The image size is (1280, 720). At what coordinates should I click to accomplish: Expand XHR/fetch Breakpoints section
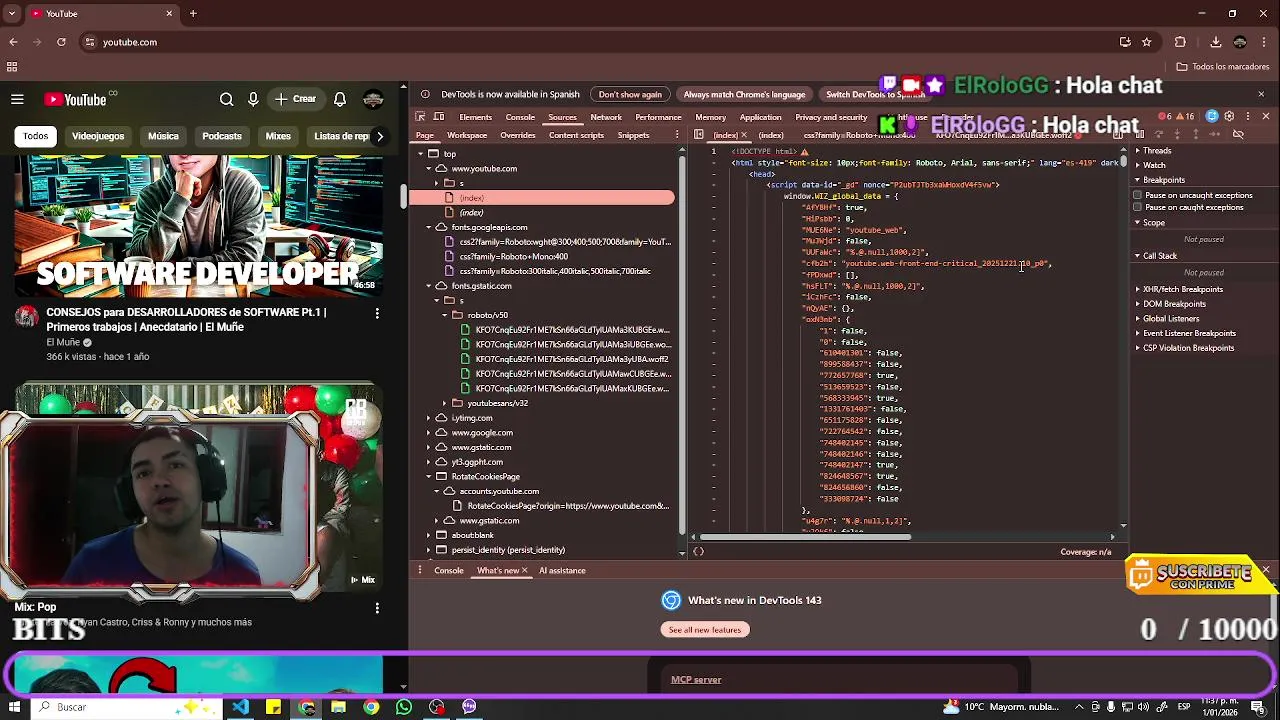click(x=1138, y=289)
